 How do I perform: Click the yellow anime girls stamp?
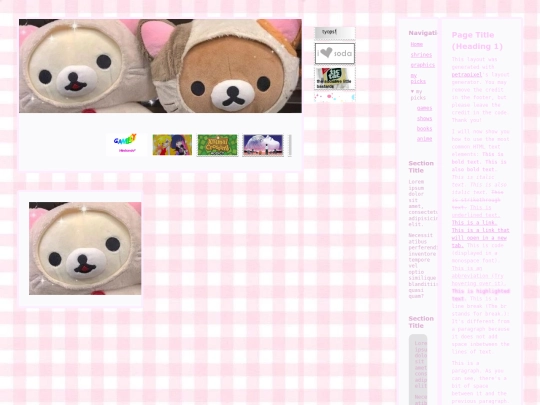pyautogui.click(x=172, y=145)
